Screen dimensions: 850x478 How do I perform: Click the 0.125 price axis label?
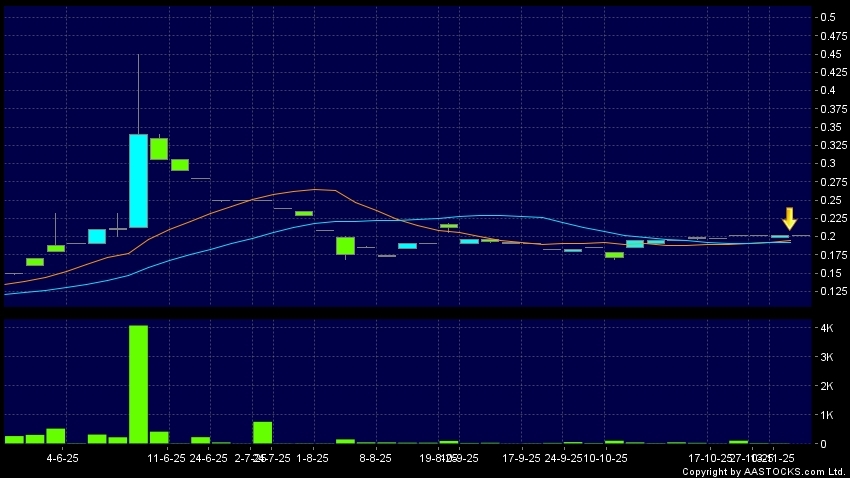(x=829, y=291)
